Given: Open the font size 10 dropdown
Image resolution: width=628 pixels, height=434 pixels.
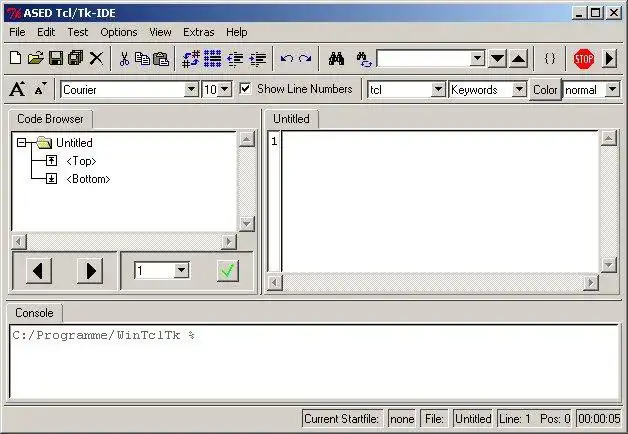Looking at the screenshot, I should pos(225,89).
